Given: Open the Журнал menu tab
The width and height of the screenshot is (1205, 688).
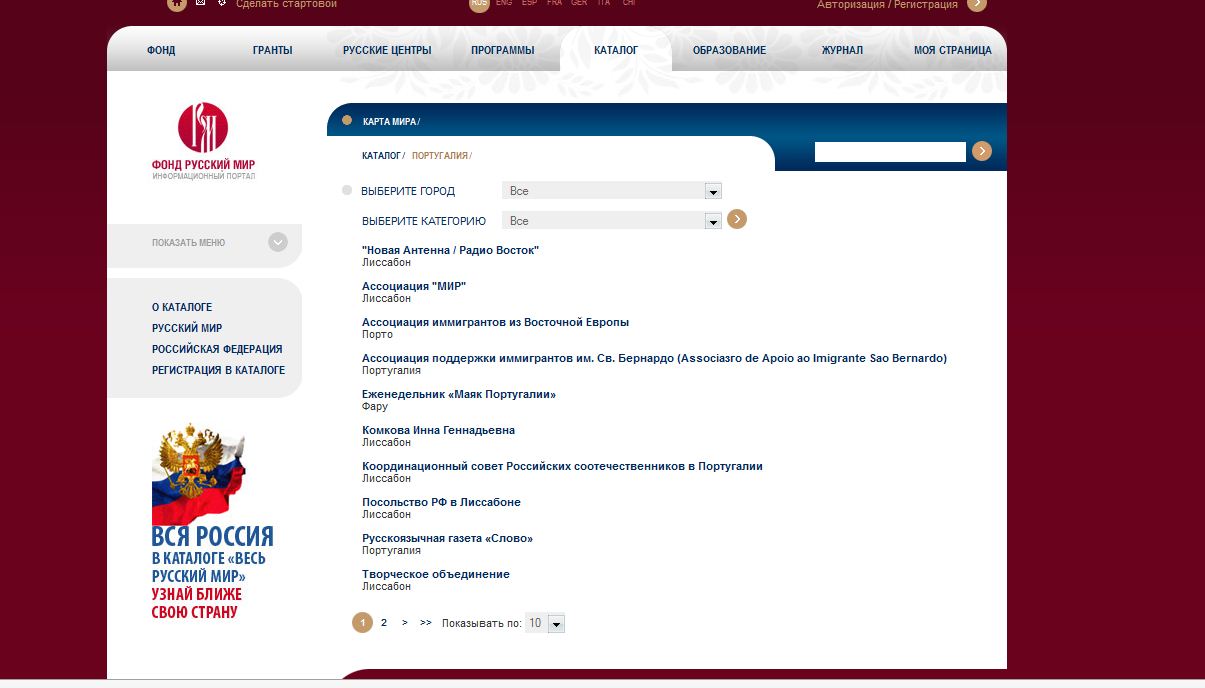Looking at the screenshot, I should [842, 50].
